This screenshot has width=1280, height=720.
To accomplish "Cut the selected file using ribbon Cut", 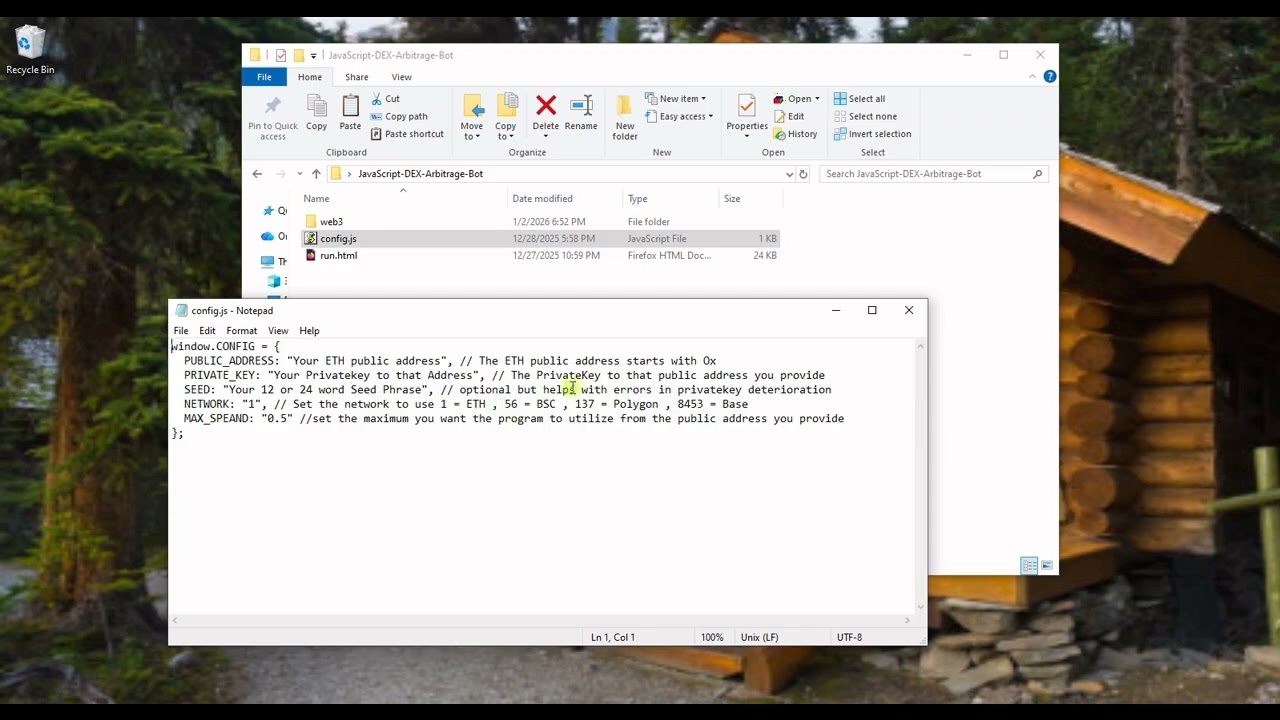I will [385, 99].
